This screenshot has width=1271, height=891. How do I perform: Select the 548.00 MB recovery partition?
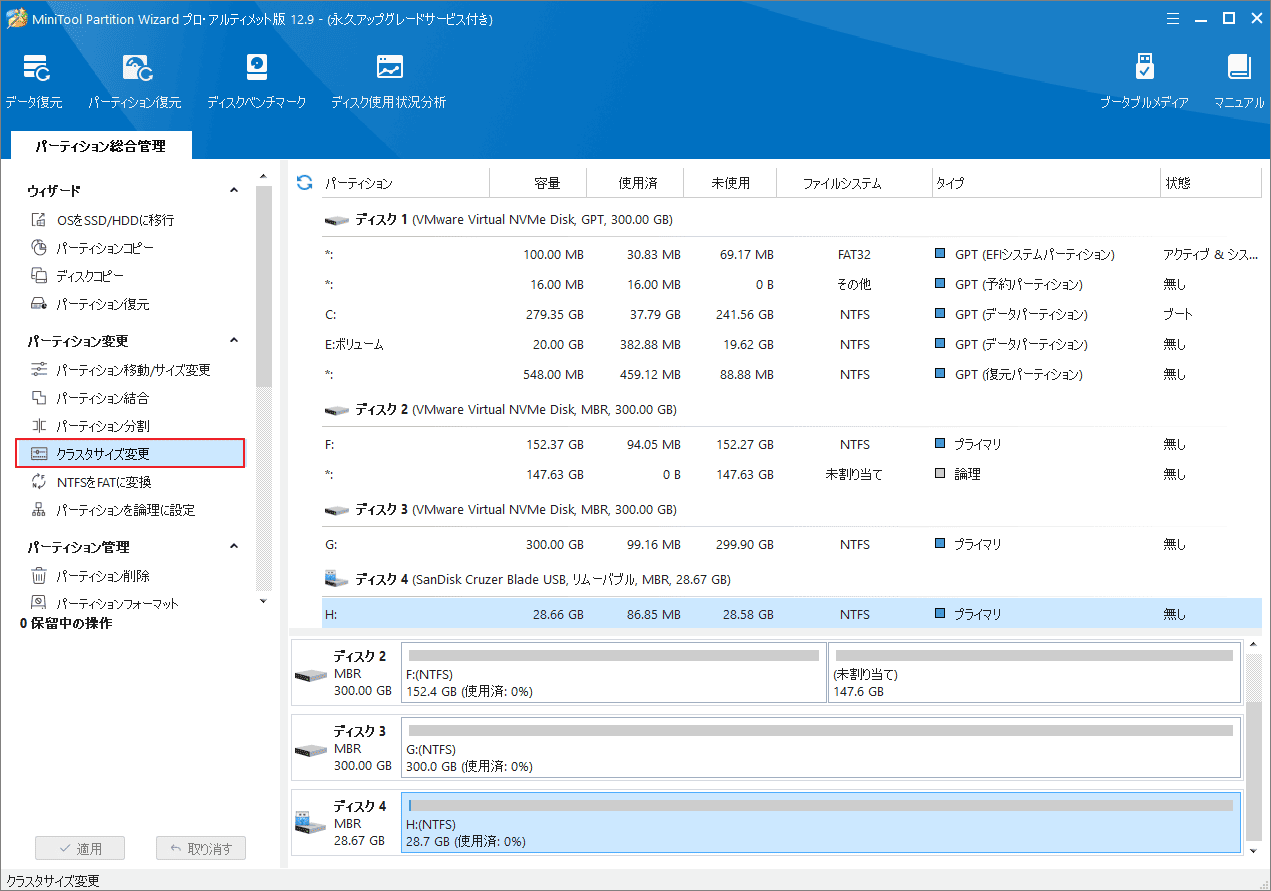pos(792,374)
